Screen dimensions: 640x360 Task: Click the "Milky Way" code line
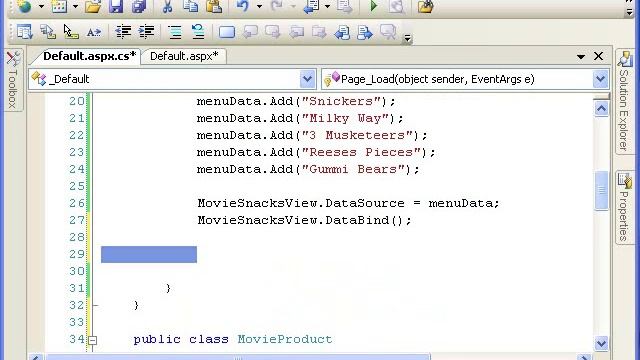300,118
